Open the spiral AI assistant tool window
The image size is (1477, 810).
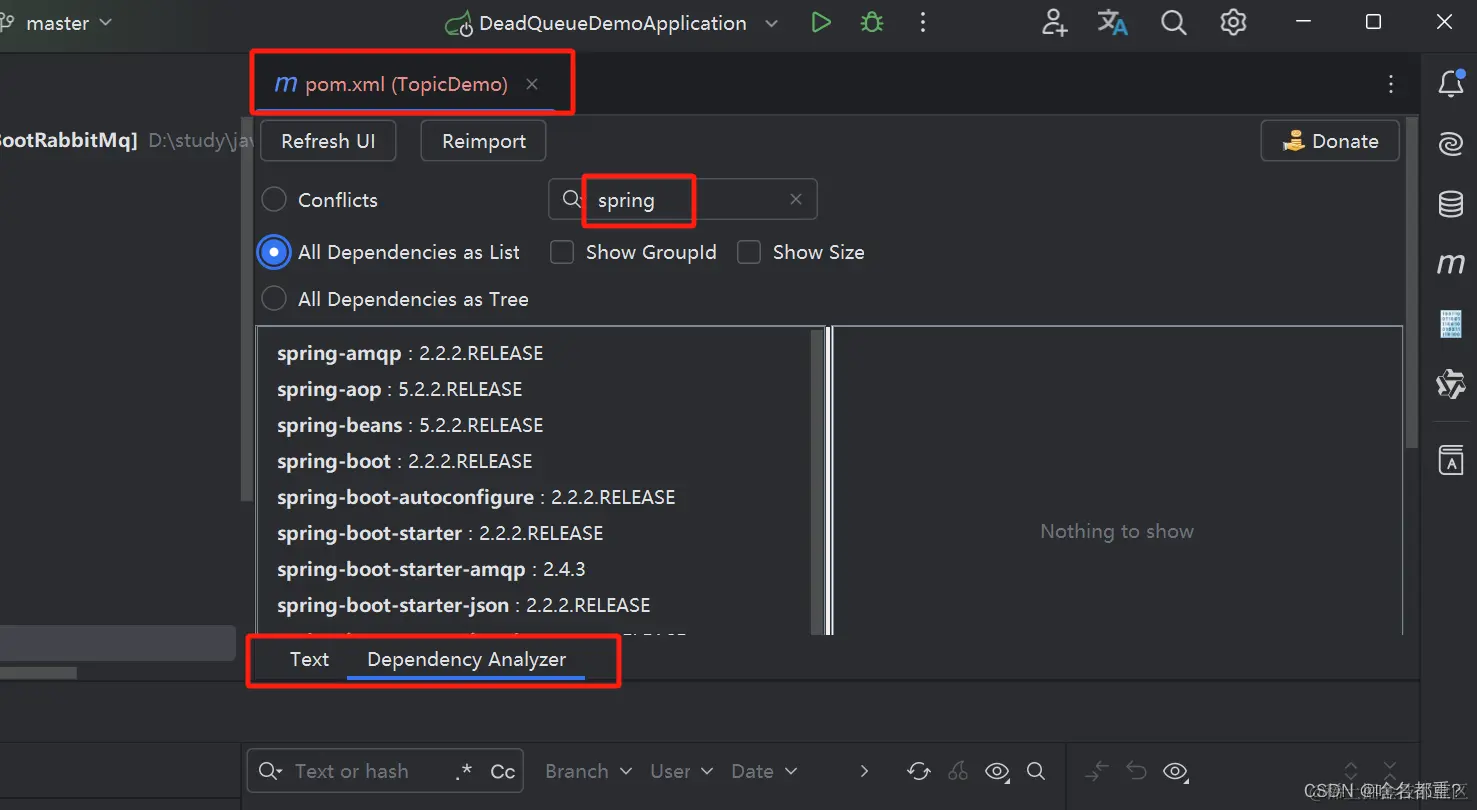pyautogui.click(x=1451, y=145)
